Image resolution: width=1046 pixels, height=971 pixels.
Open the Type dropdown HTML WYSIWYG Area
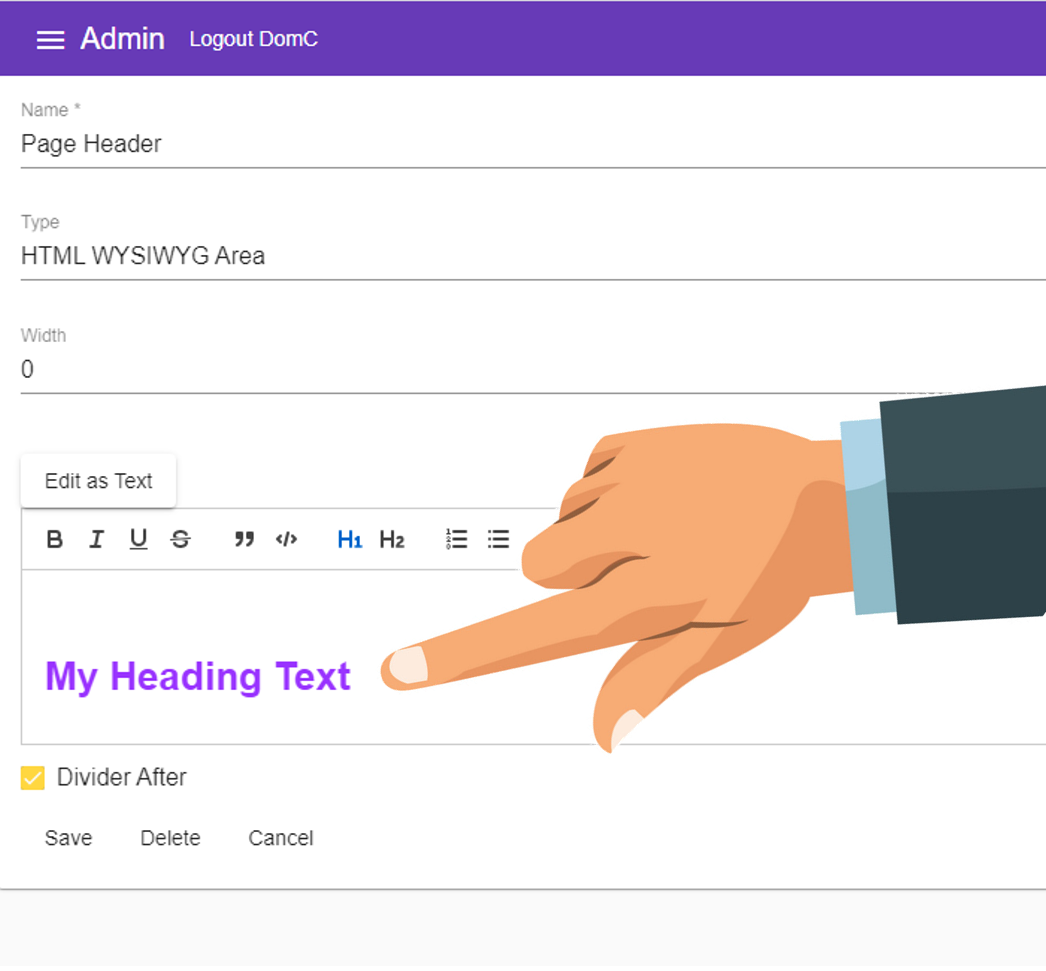533,256
